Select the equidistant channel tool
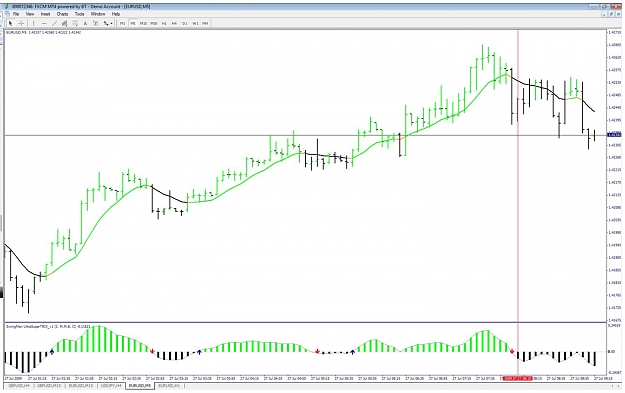The width and height of the screenshot is (625, 393). click(65, 24)
